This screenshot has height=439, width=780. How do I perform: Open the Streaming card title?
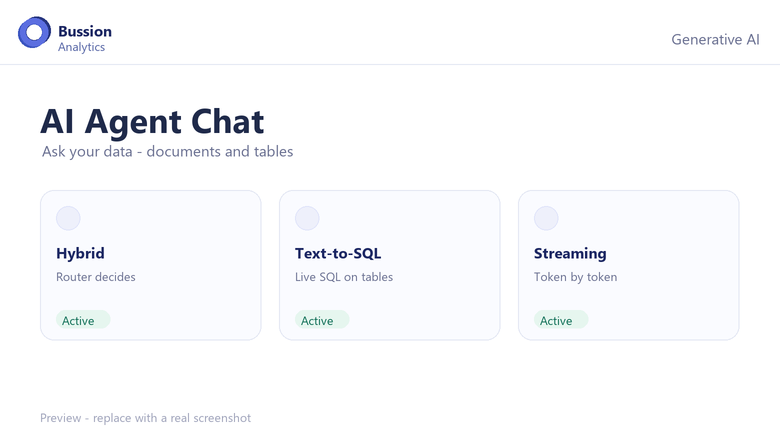point(570,254)
